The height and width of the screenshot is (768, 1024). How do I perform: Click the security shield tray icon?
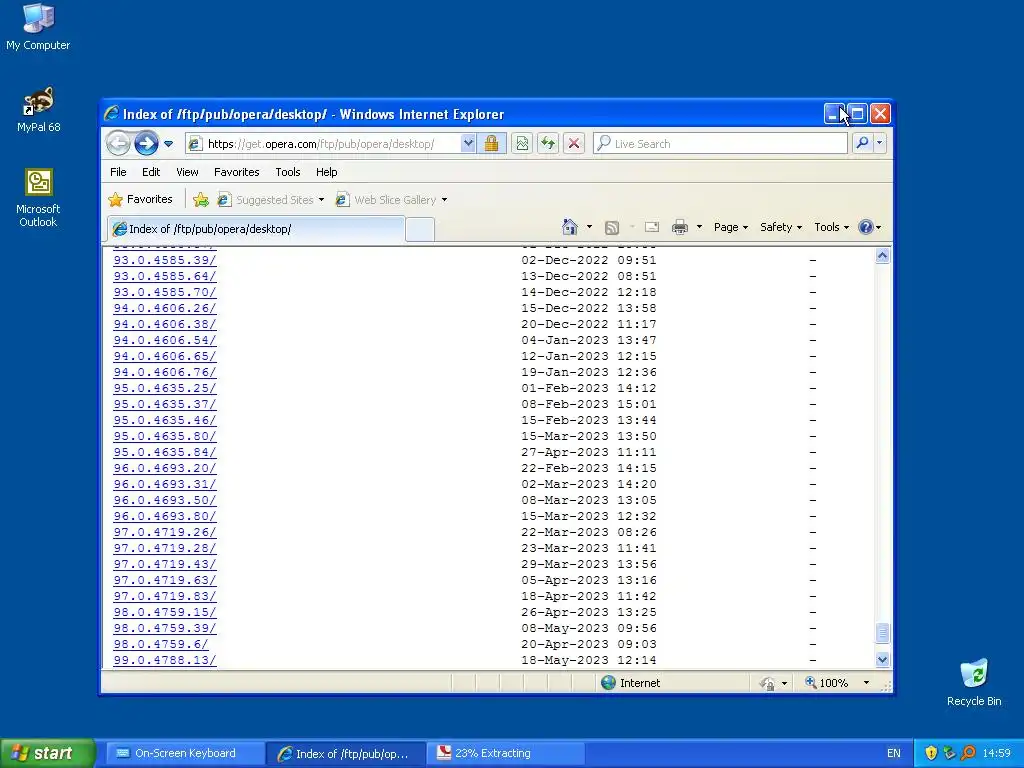coord(931,753)
